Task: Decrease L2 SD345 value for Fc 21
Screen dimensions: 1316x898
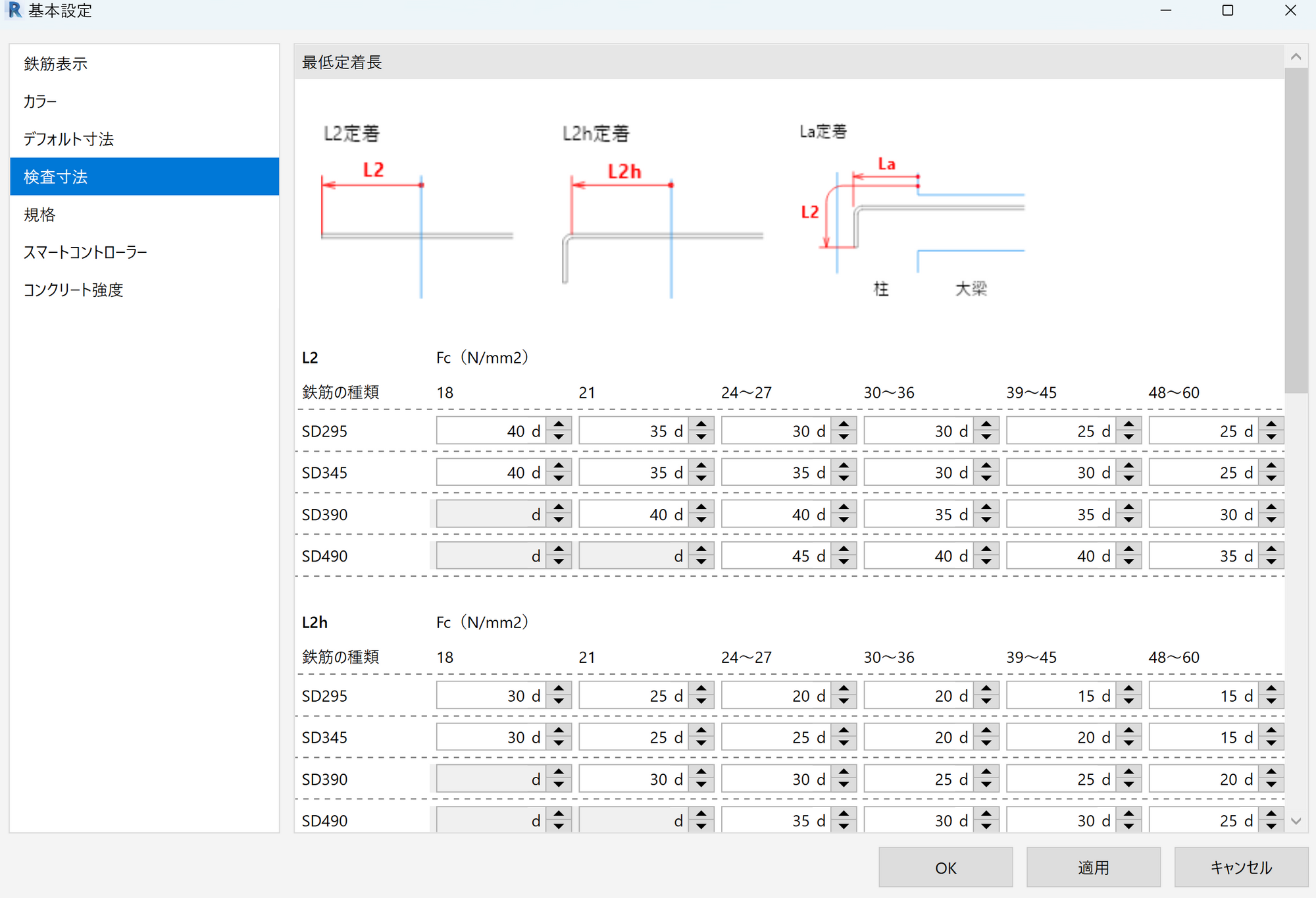Action: click(x=701, y=479)
